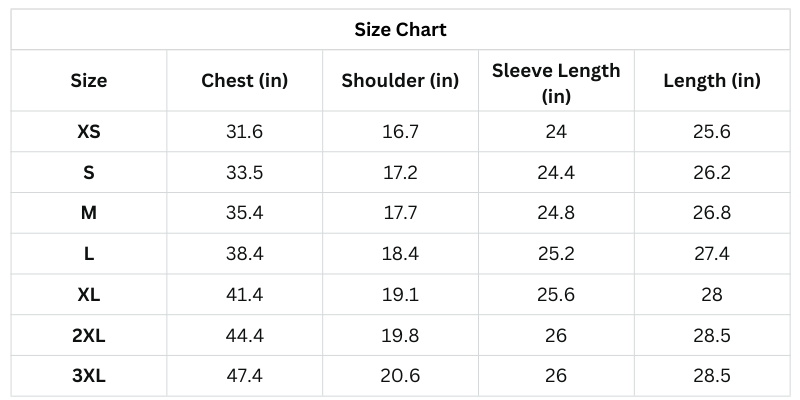Select shoulder value 17.7 for M

[x=400, y=213]
